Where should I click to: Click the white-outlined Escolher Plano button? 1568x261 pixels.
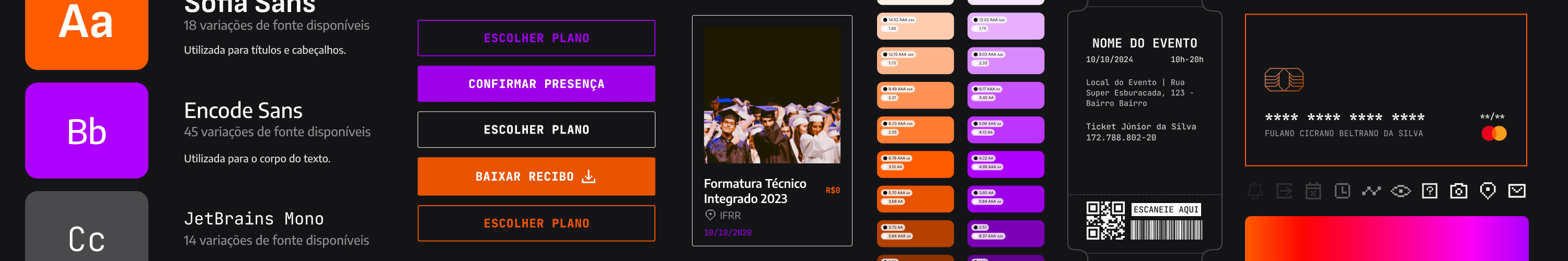click(x=536, y=129)
